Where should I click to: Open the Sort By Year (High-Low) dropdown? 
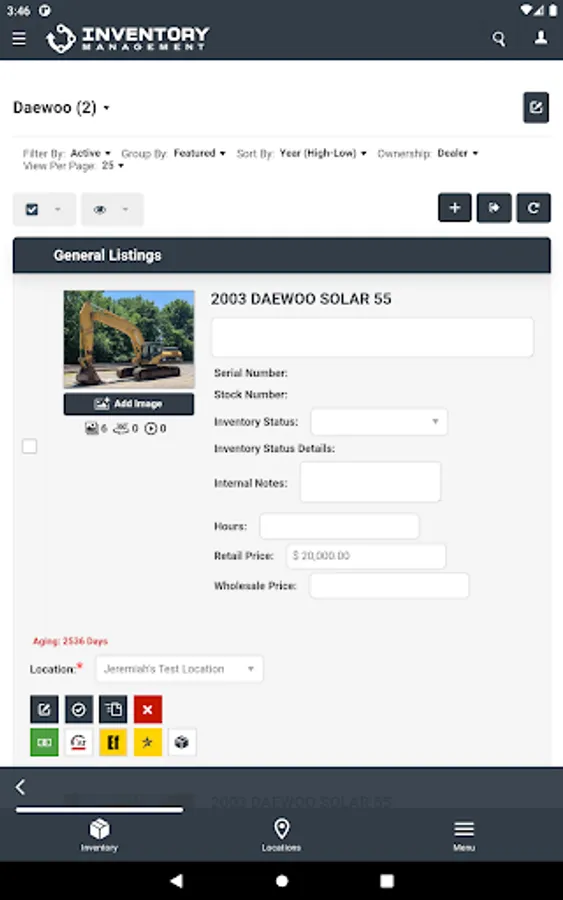pyautogui.click(x=323, y=153)
